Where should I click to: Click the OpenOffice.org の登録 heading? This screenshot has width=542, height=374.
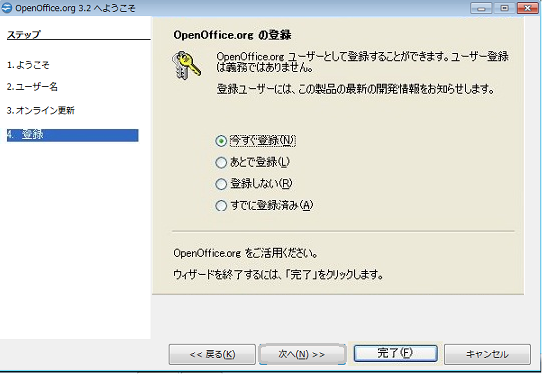pyautogui.click(x=232, y=35)
